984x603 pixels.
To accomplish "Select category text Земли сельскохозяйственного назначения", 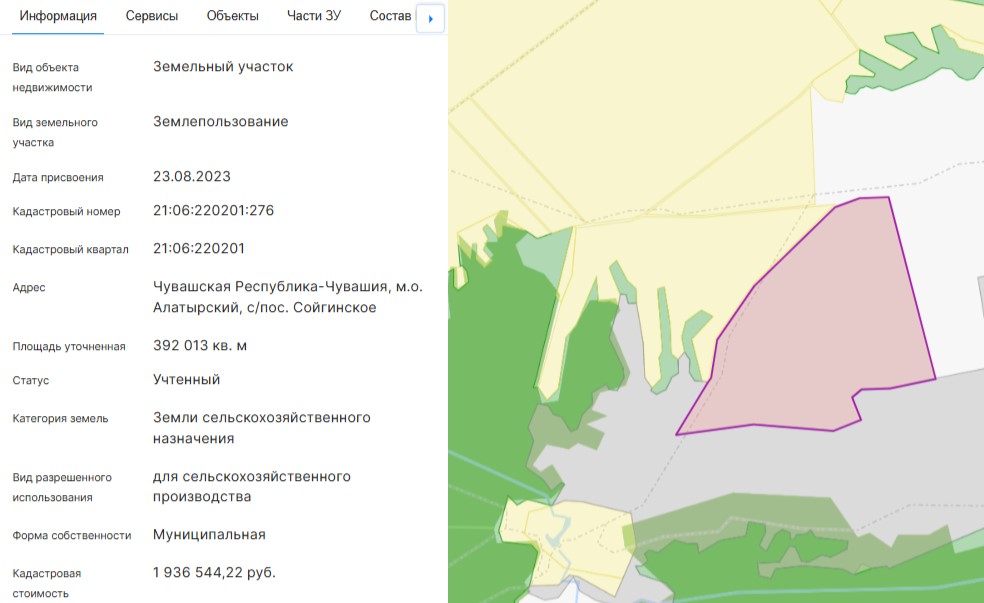I will [262, 428].
